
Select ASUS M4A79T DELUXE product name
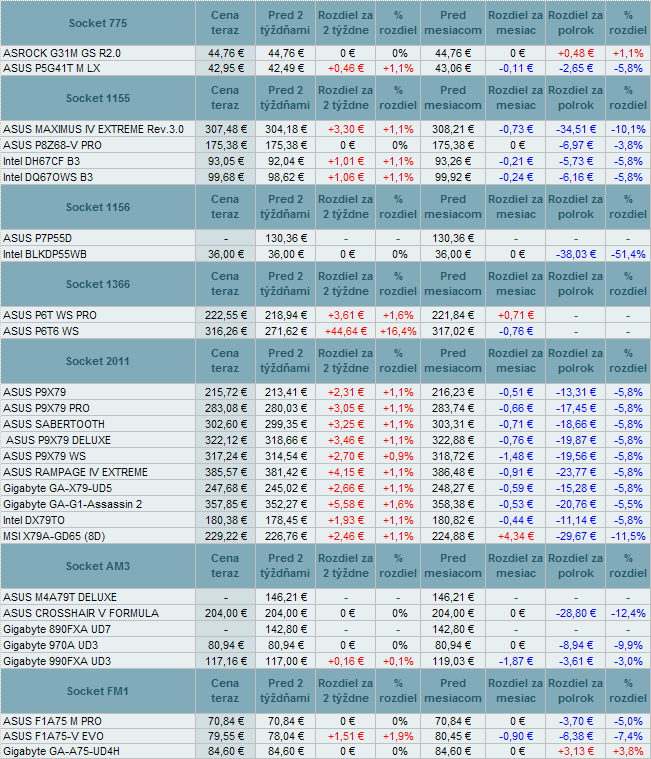(60, 597)
